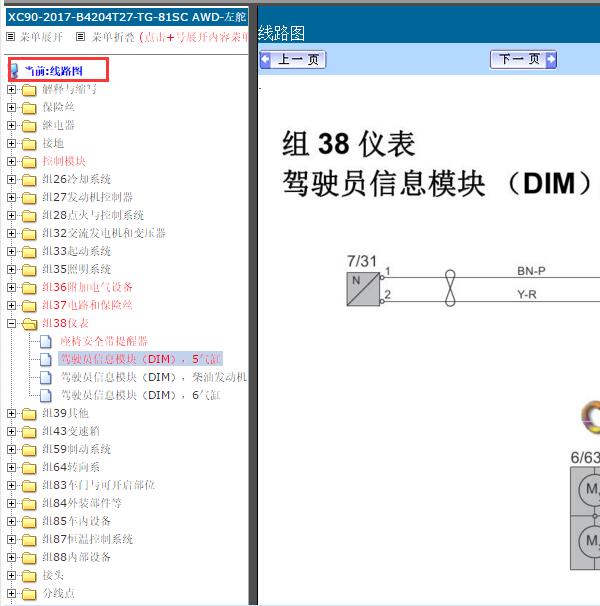
Task: Select the 组33起动系统 label
Action: point(77,251)
